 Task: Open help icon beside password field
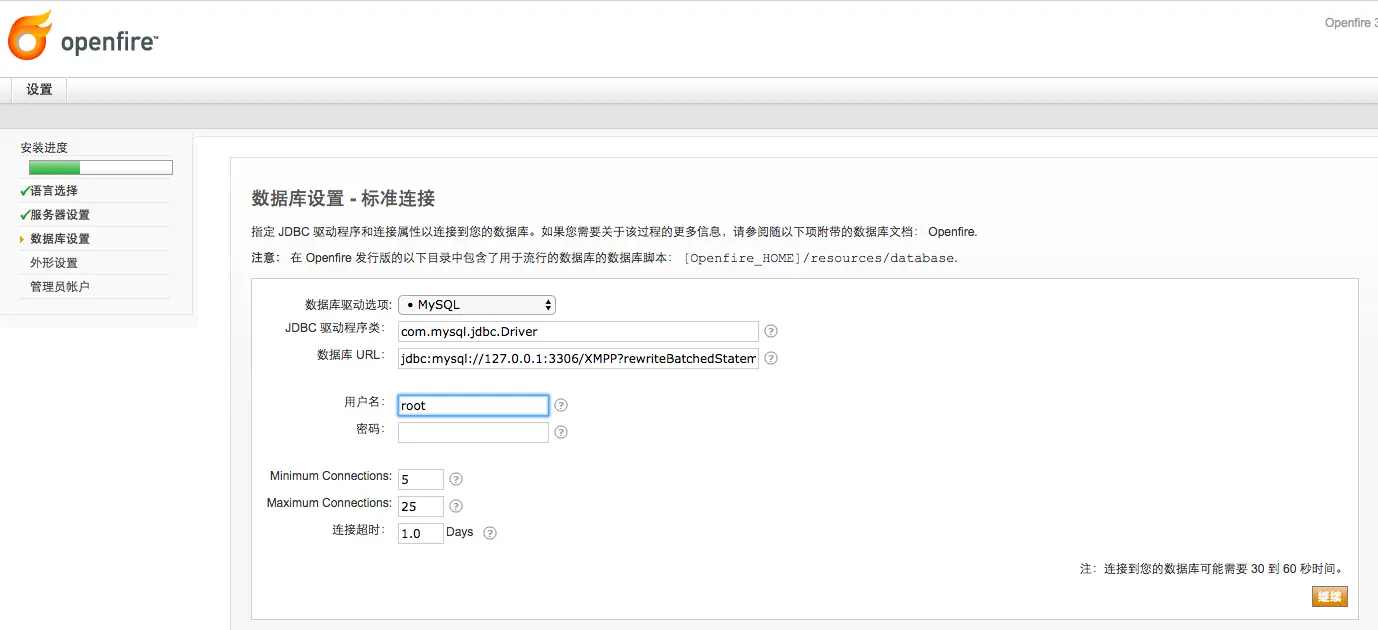pyautogui.click(x=561, y=433)
